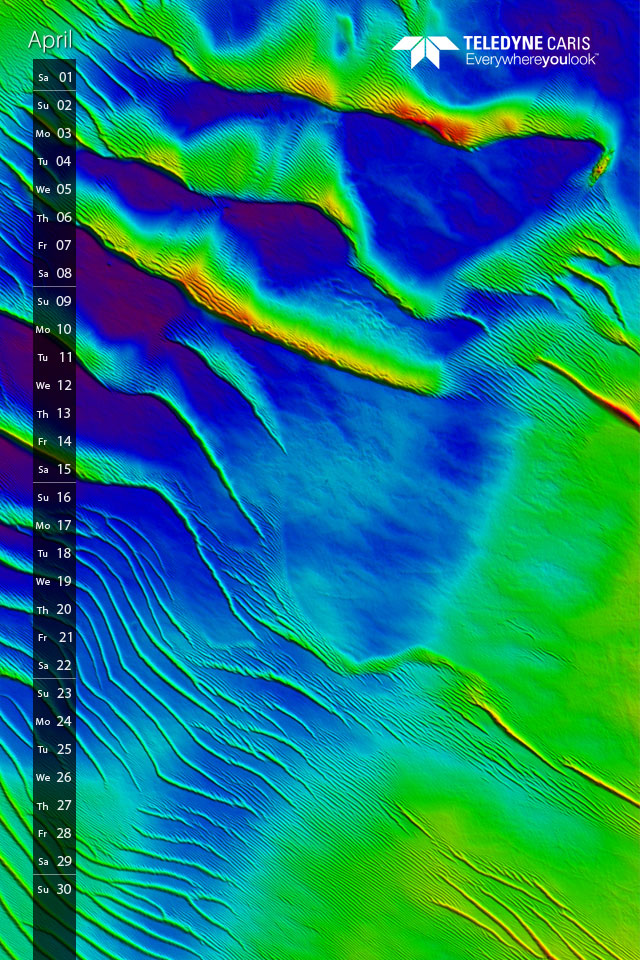Select calendar row Sa 08
Screen dimensions: 640x960
[55, 273]
